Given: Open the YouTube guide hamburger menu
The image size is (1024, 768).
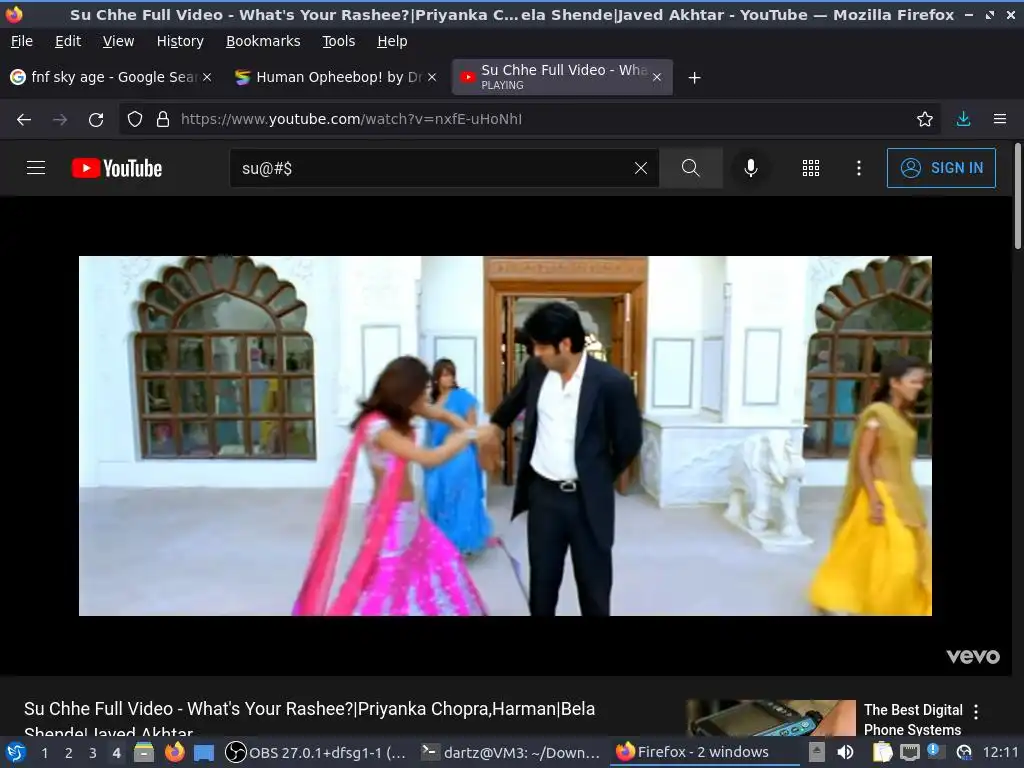Looking at the screenshot, I should pyautogui.click(x=36, y=168).
